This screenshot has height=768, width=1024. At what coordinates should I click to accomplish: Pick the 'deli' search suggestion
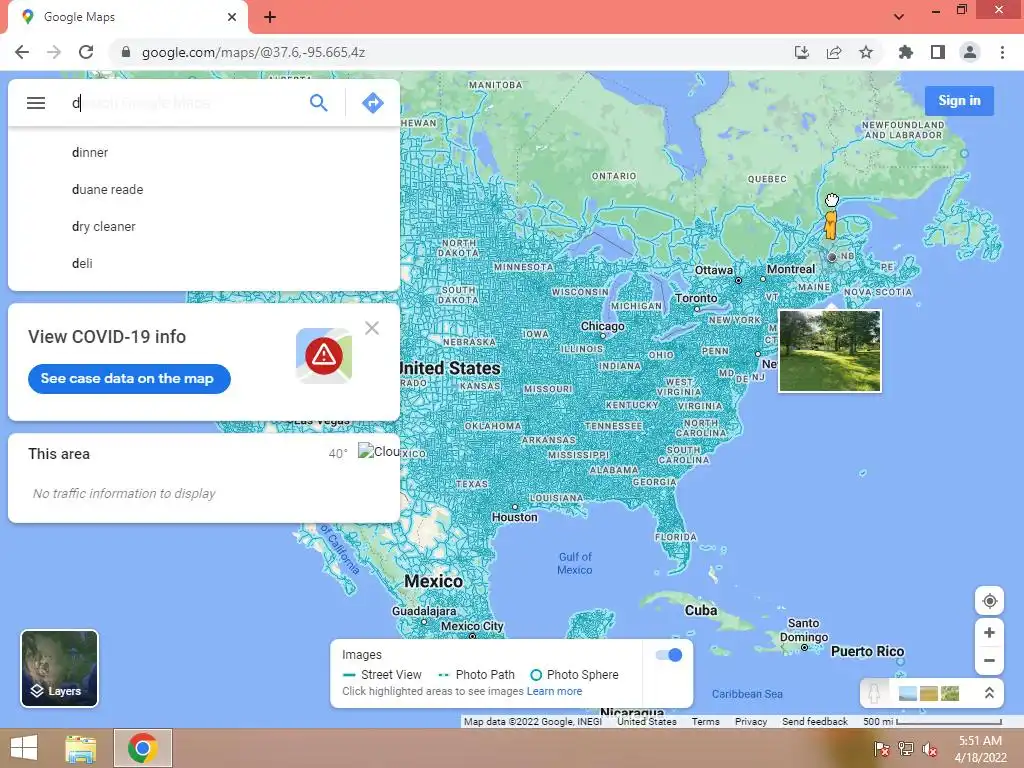204,263
